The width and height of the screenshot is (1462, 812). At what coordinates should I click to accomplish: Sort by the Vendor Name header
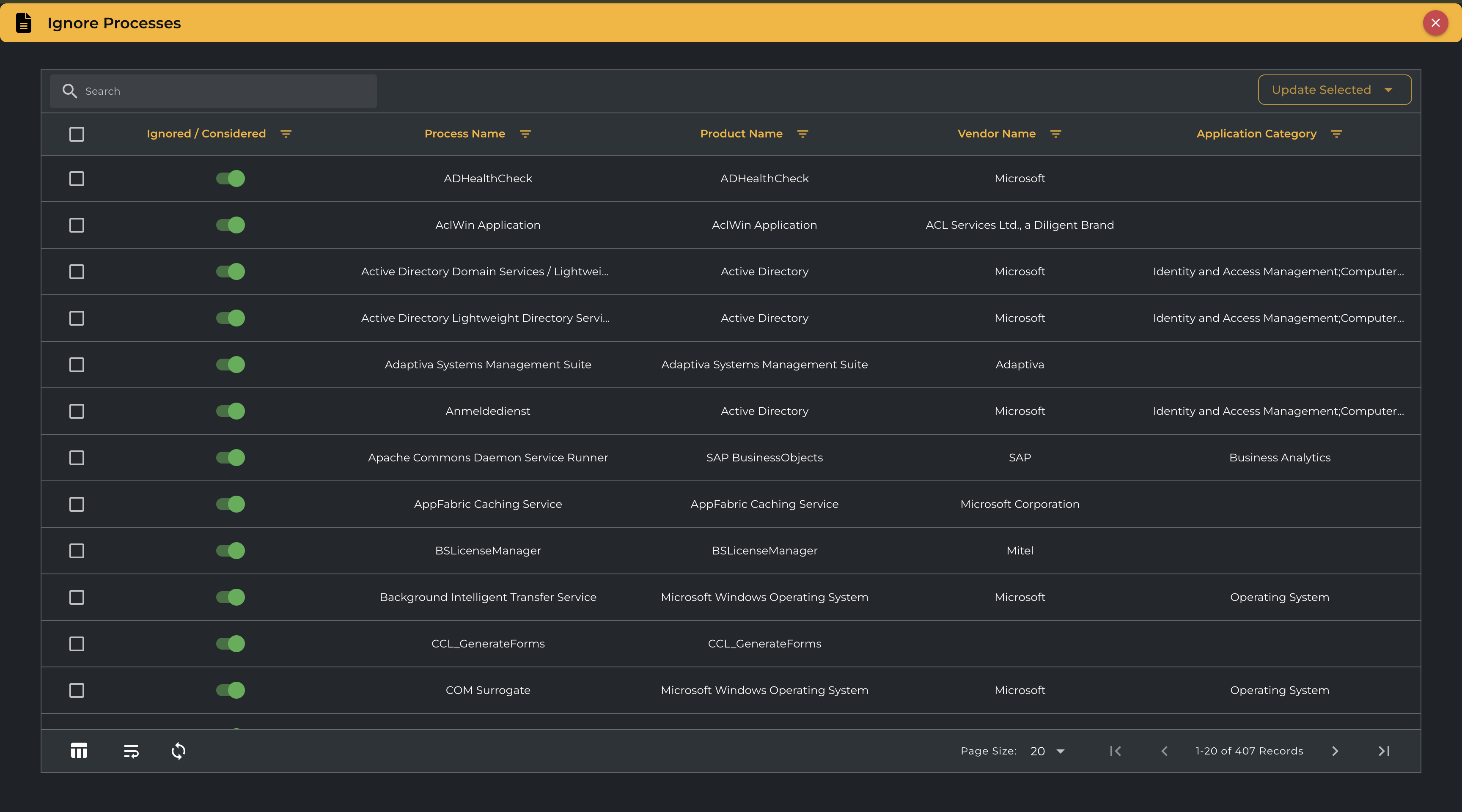pyautogui.click(x=996, y=134)
